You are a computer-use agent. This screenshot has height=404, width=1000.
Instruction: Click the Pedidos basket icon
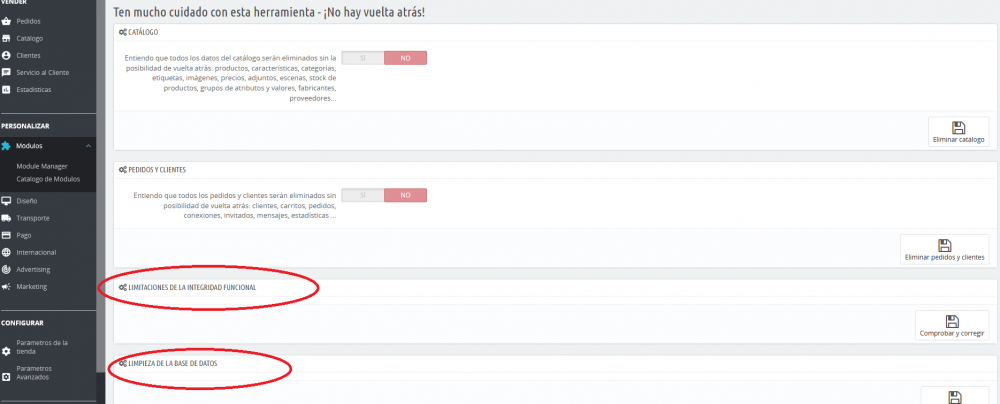coord(6,22)
